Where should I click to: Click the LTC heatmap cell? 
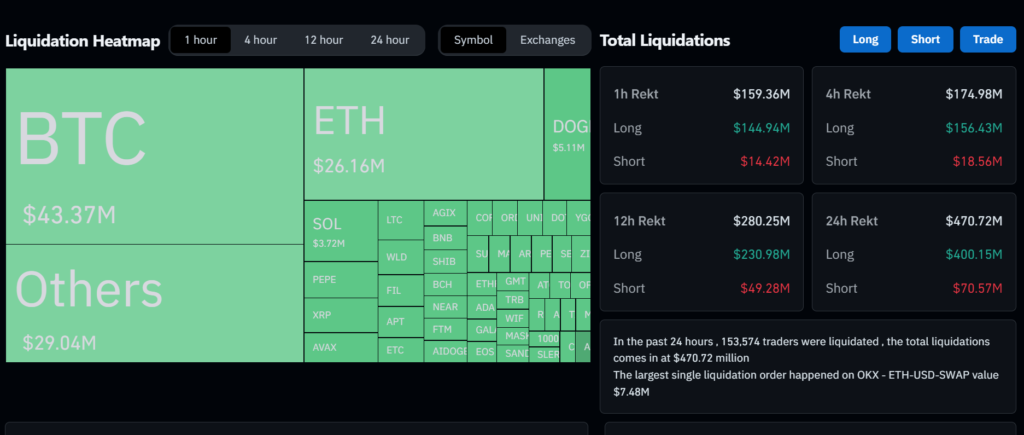coord(400,220)
